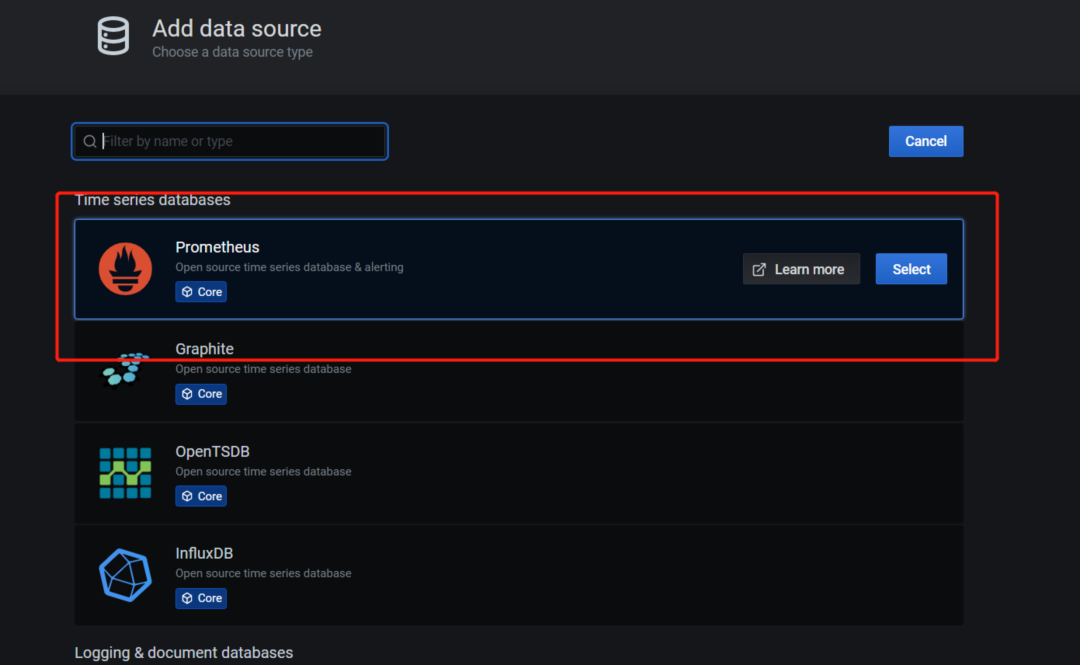
Task: Click the OpenTSDB title text
Action: click(212, 451)
